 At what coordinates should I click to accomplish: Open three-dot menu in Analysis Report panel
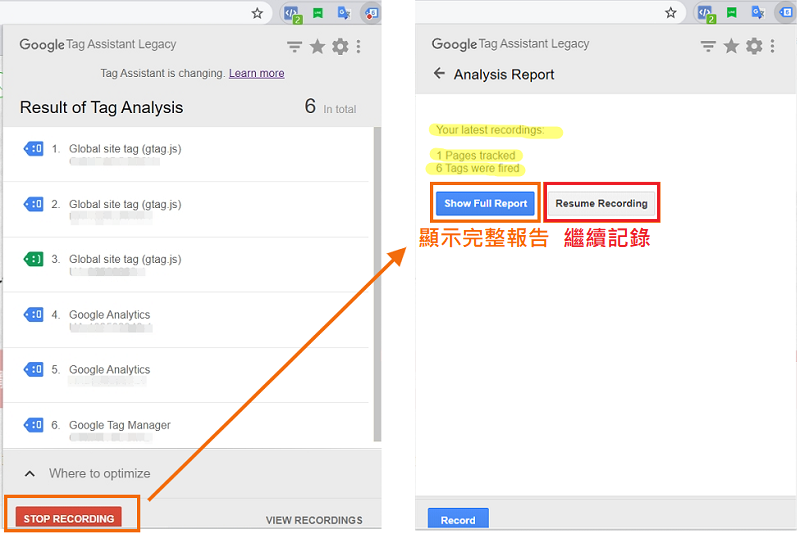(772, 46)
